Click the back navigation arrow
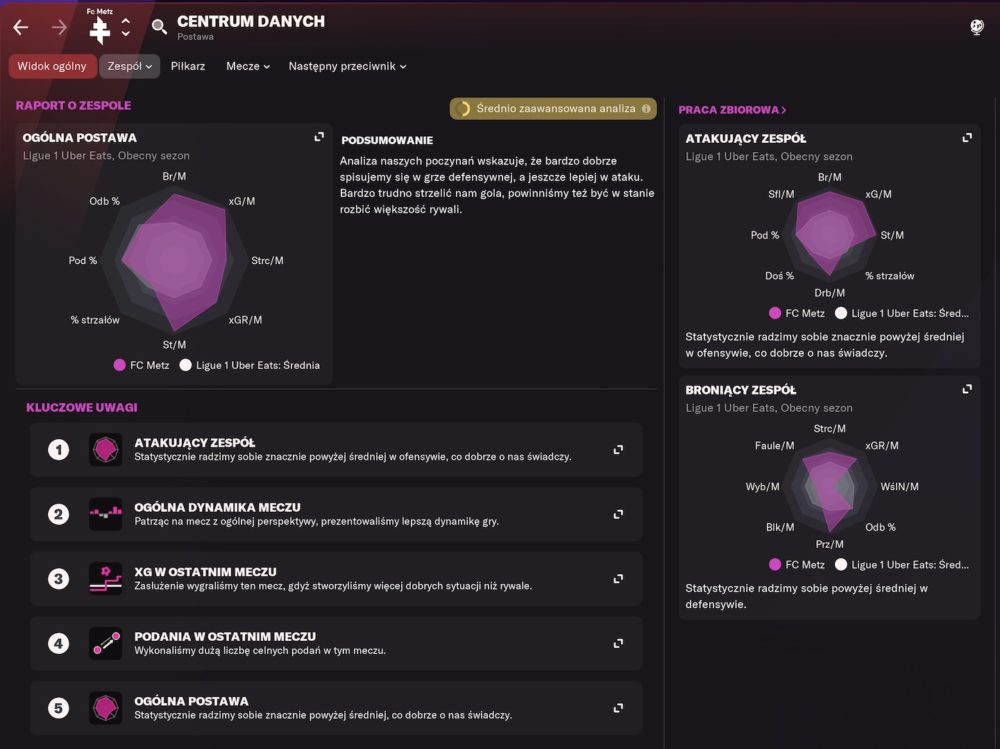Image resolution: width=1000 pixels, height=749 pixels. click(20, 28)
